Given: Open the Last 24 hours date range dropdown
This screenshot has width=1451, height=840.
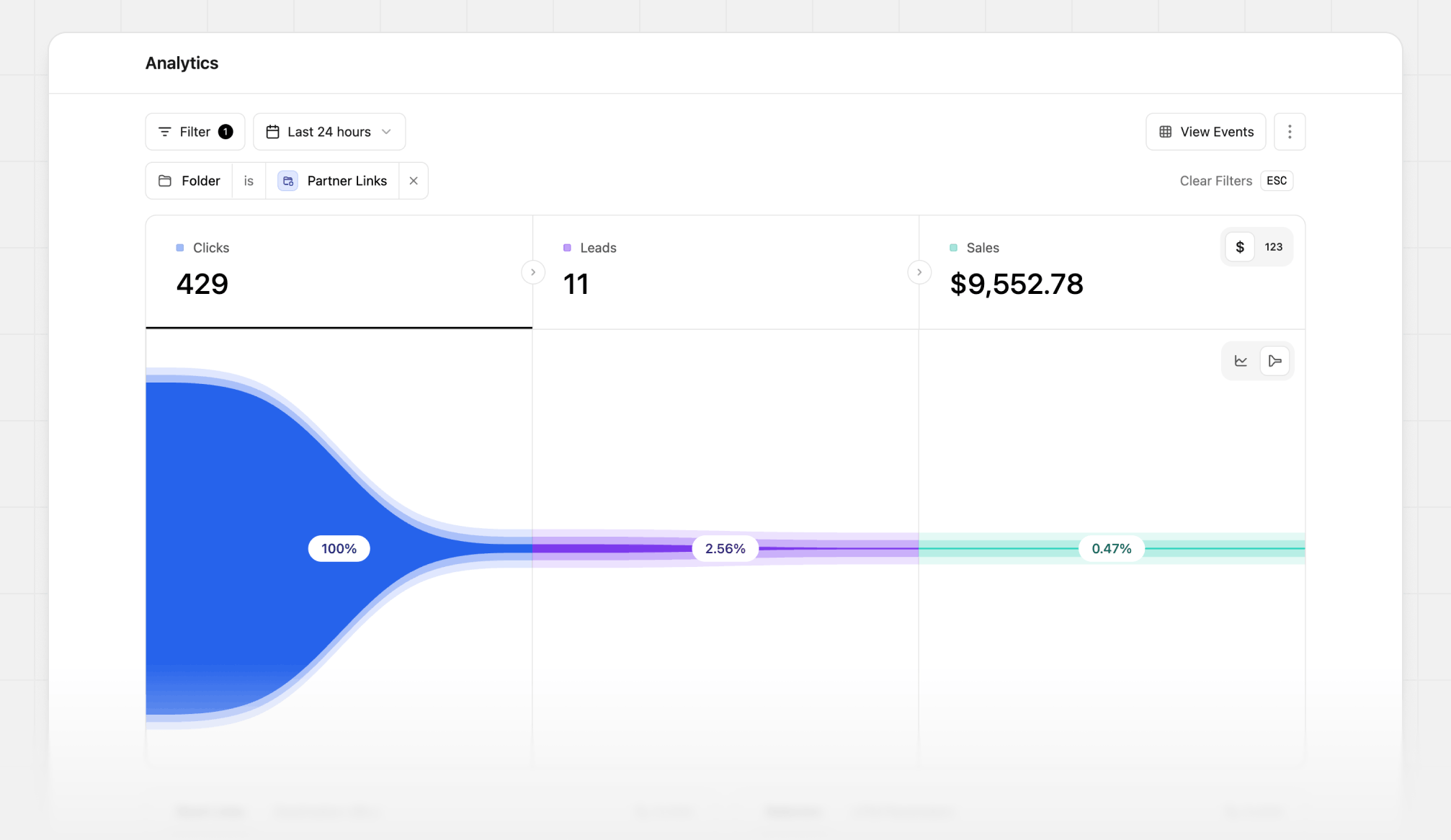Looking at the screenshot, I should (329, 132).
